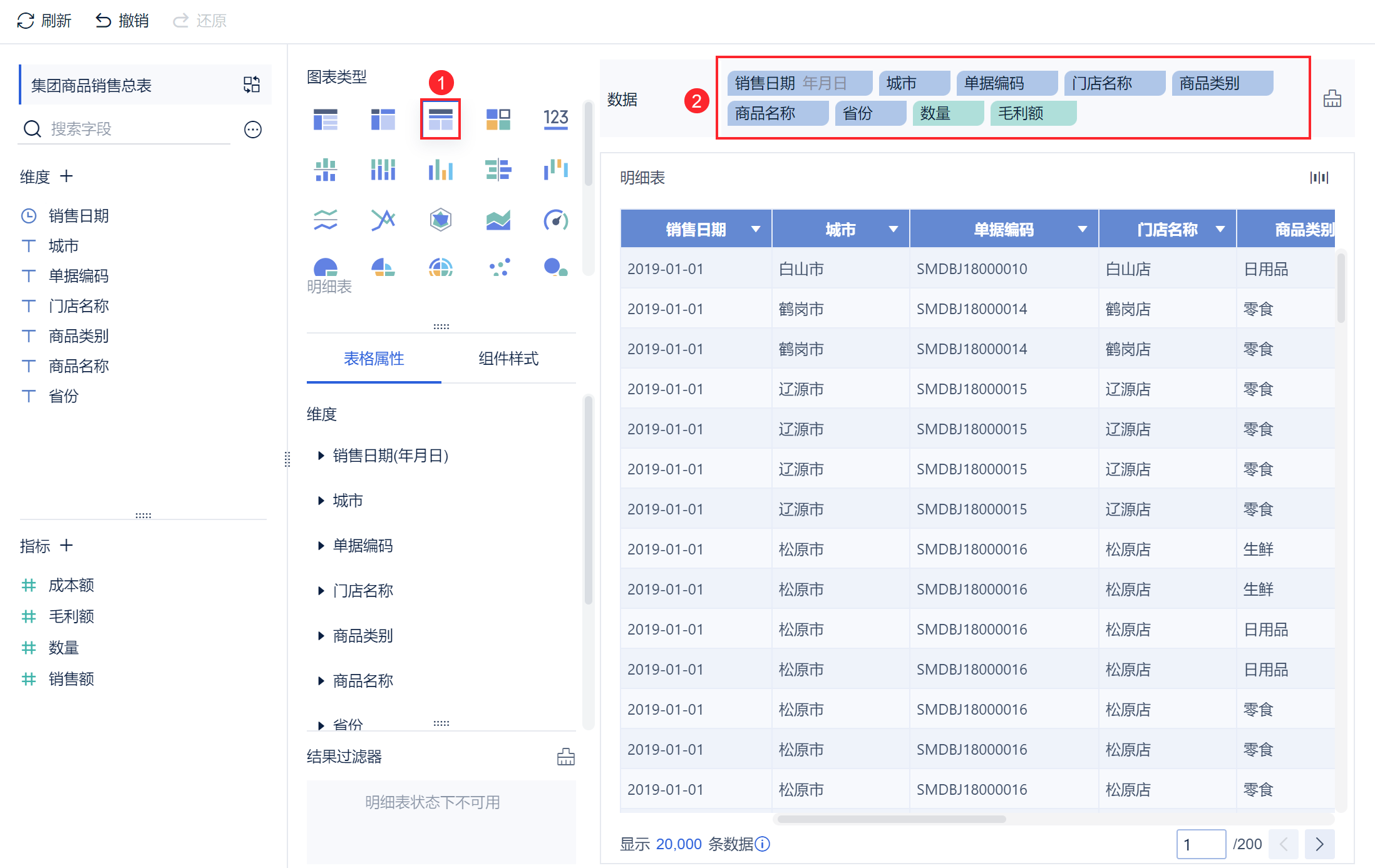Open dropdown arrow on 城市 column header
This screenshot has width=1375, height=868.
coord(893,230)
